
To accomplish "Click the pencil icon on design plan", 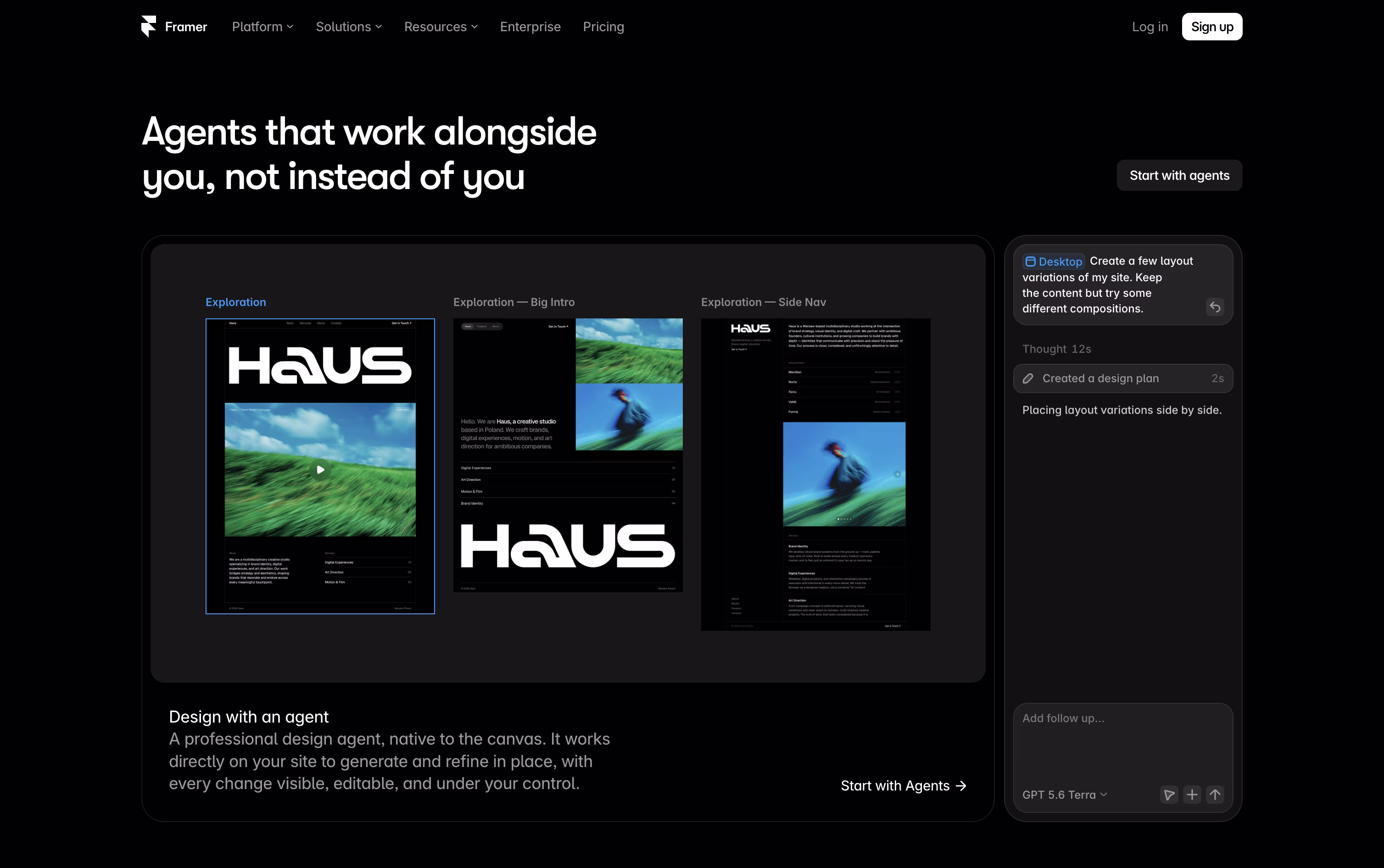I will [1028, 378].
